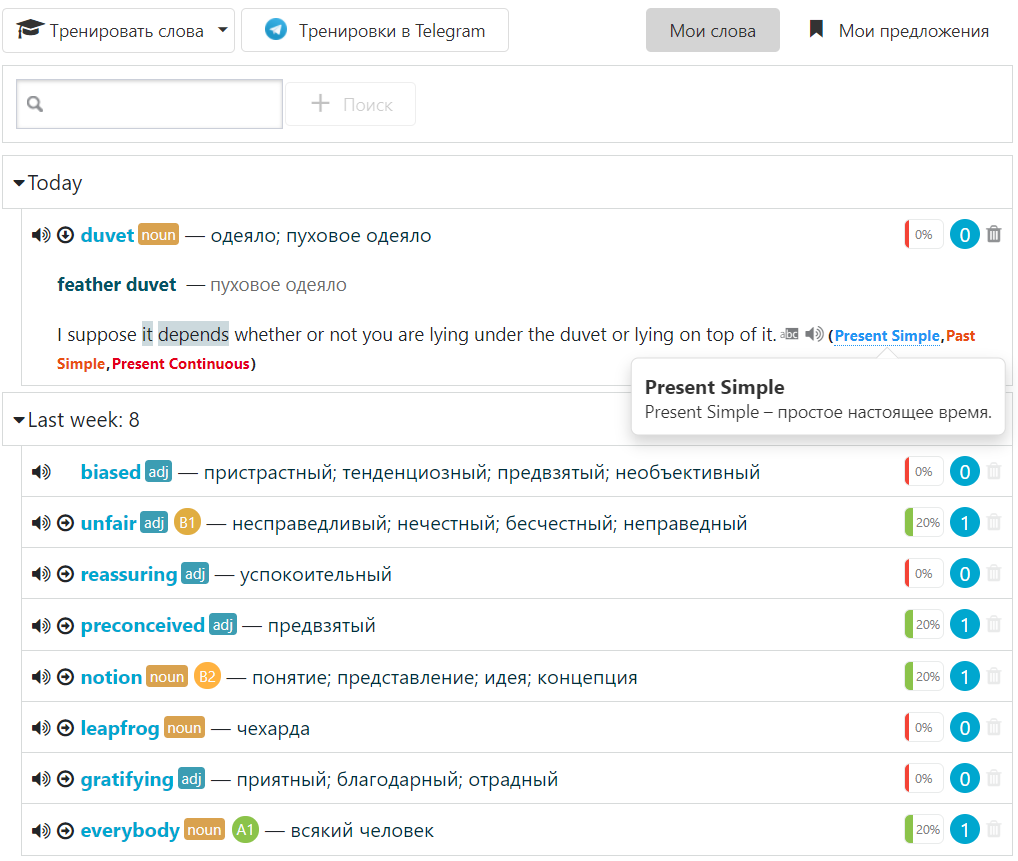The height and width of the screenshot is (861, 1018).
Task: Delete the word everybody via trash icon
Action: [993, 829]
